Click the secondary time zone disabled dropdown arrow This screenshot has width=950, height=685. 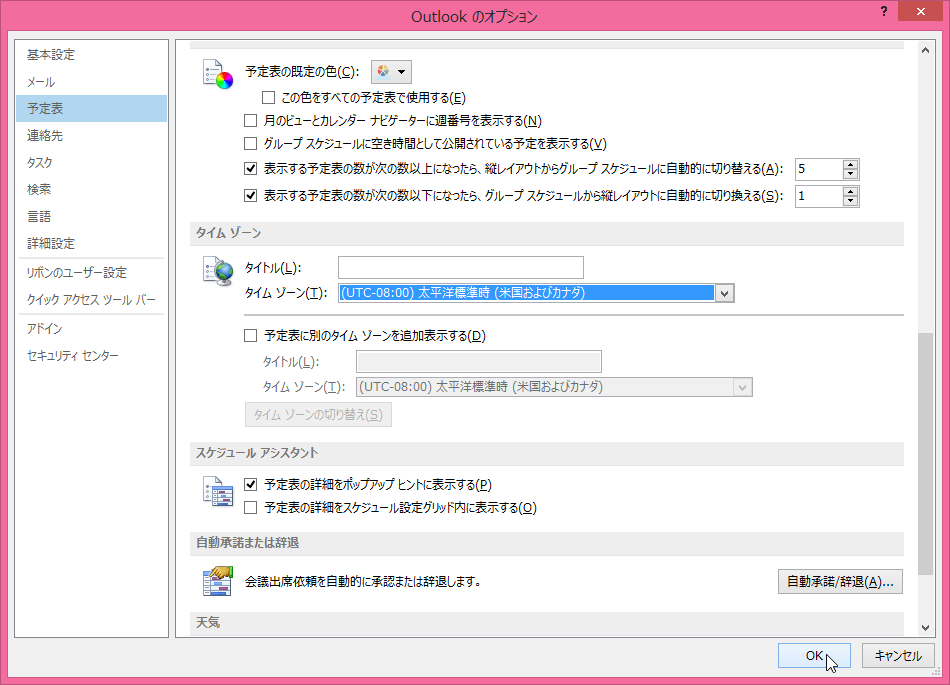pyautogui.click(x=743, y=387)
